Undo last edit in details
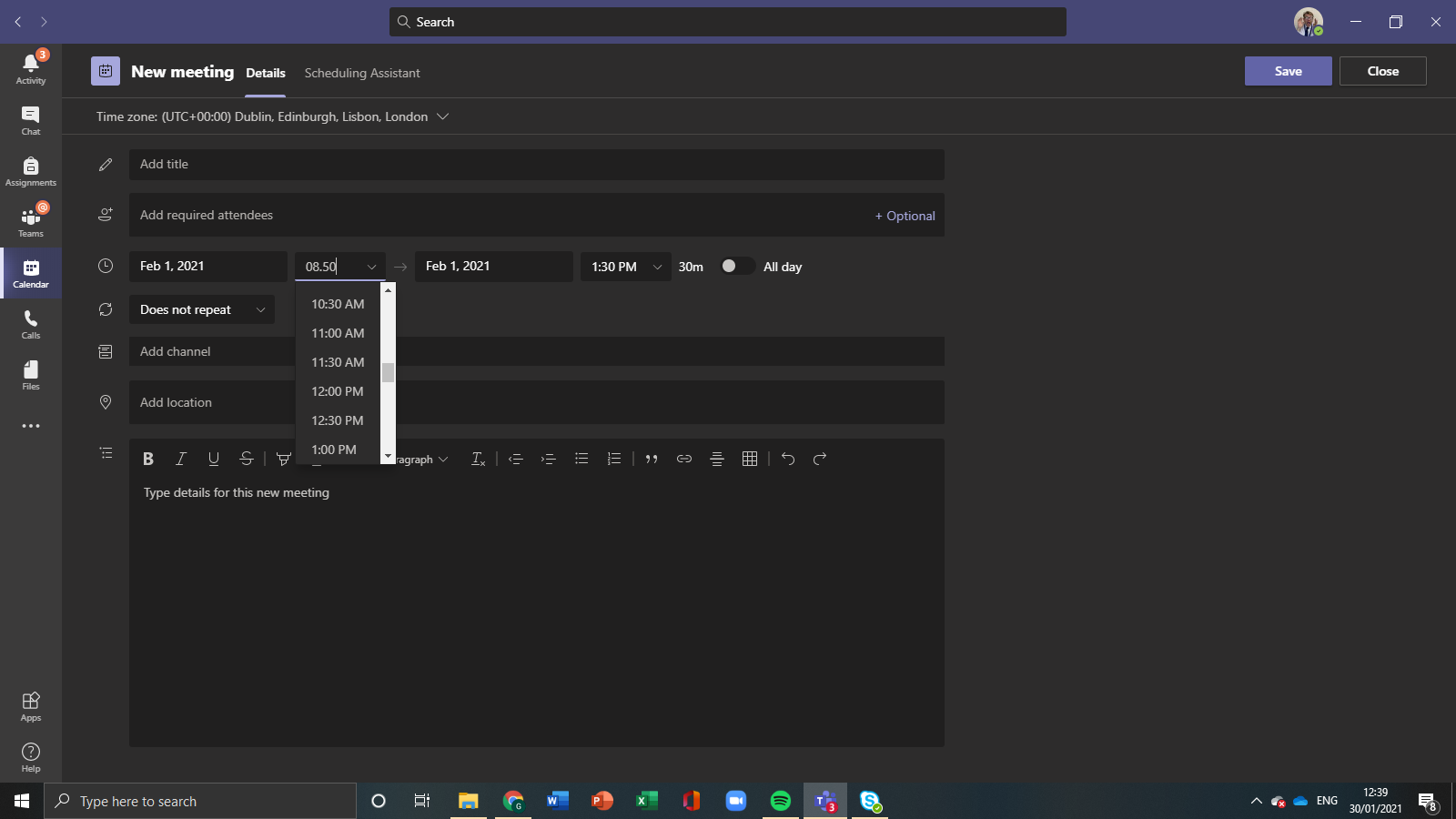 click(x=788, y=459)
